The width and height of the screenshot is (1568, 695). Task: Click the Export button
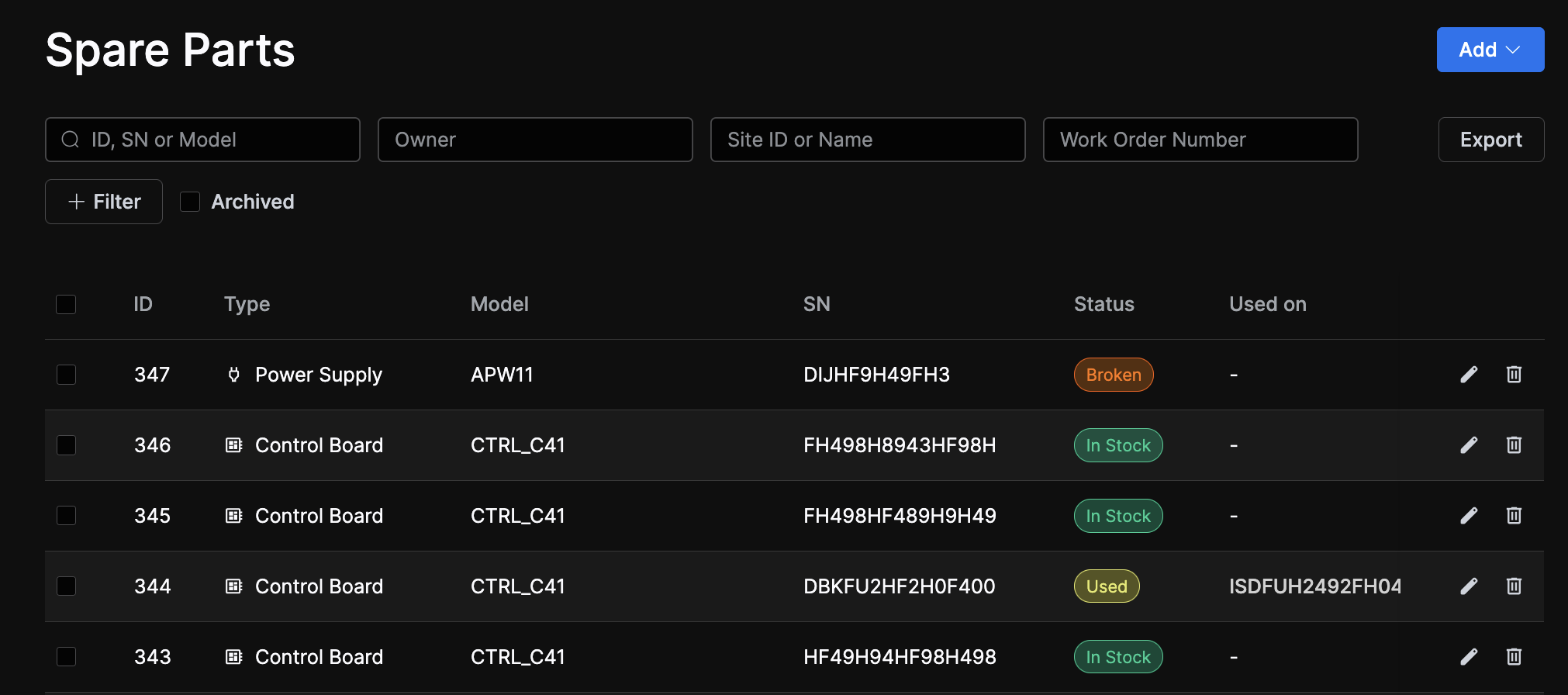coord(1490,140)
